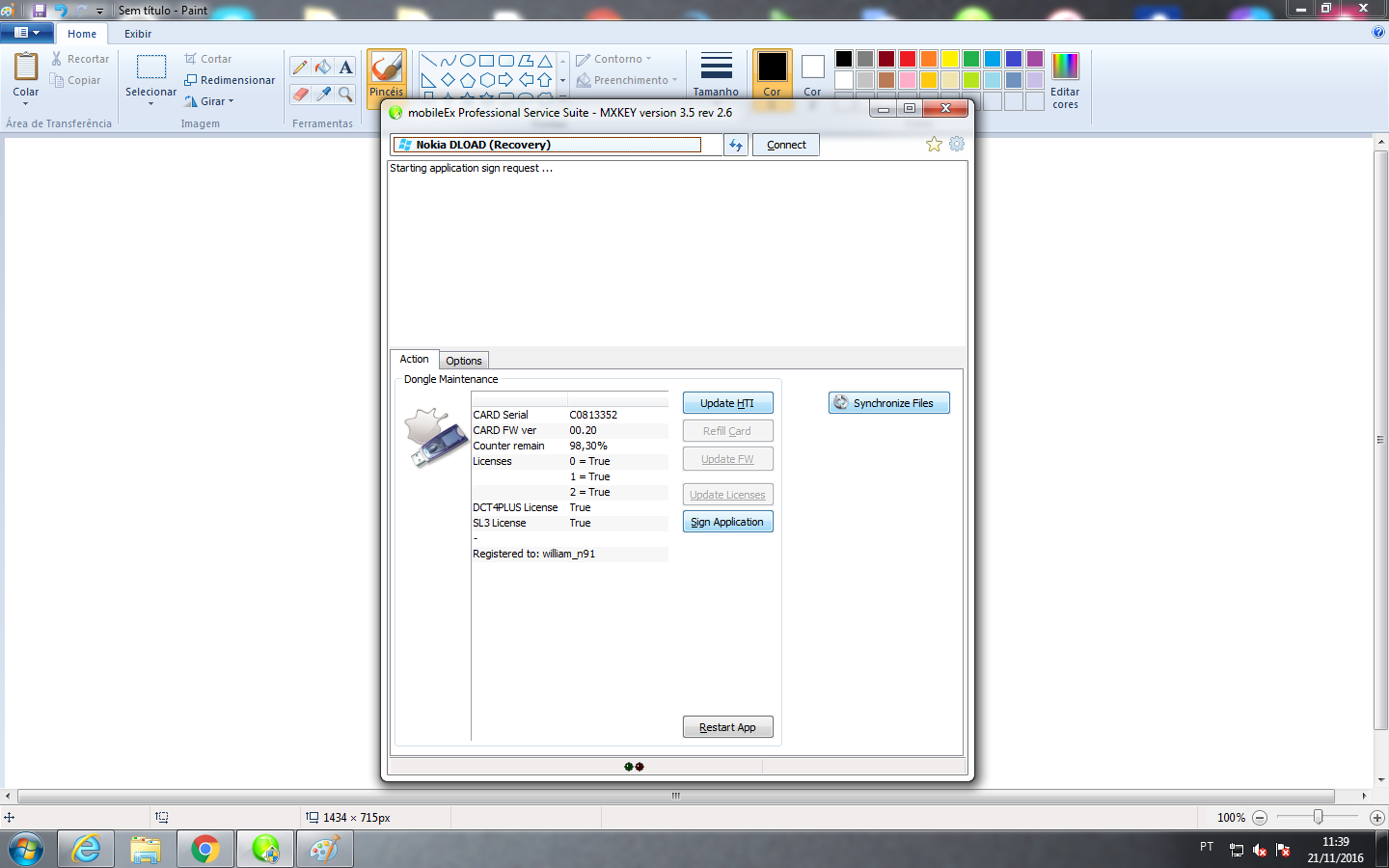Click the Sign Application button

pos(727,522)
